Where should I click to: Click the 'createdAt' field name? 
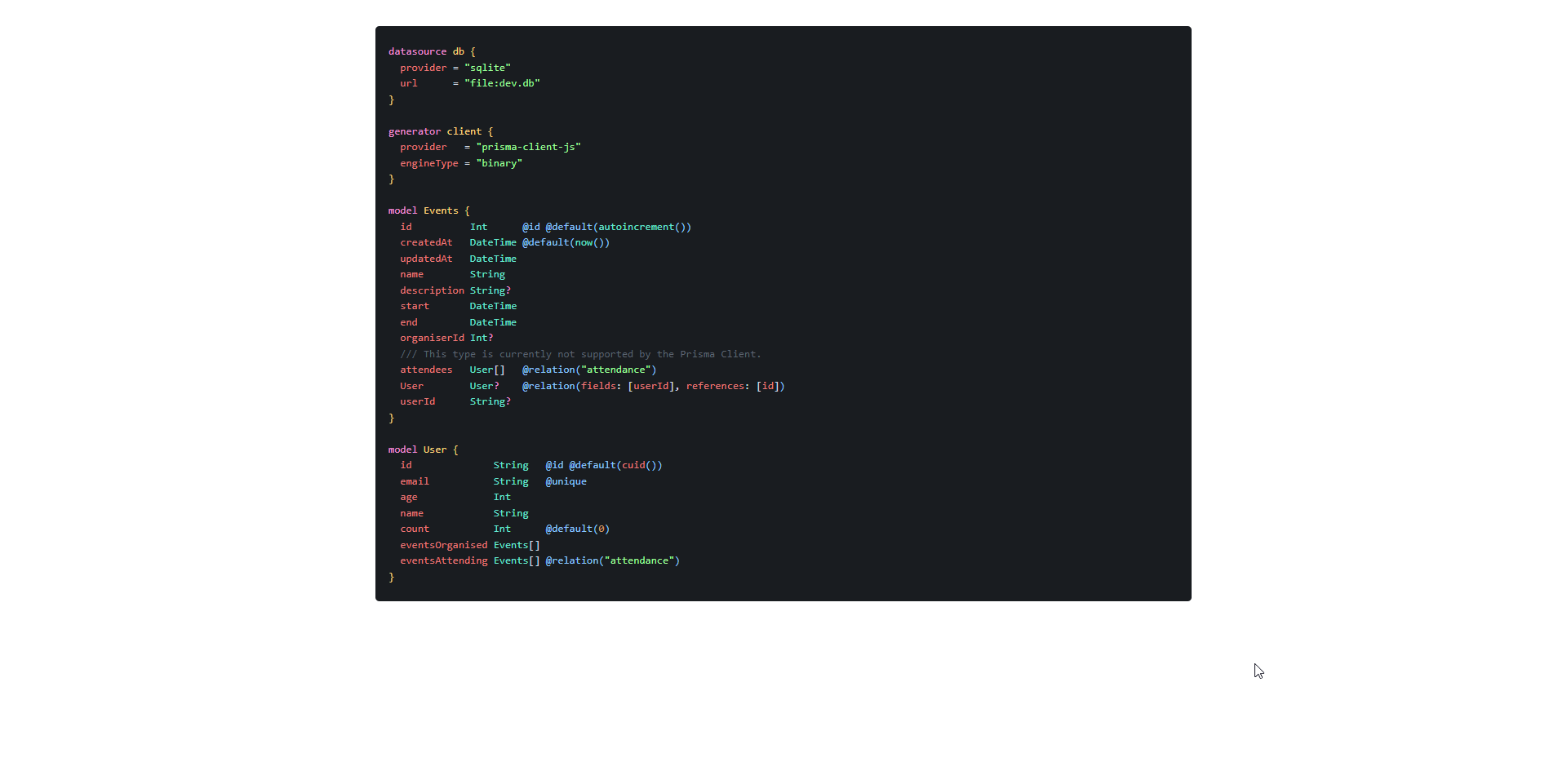426,242
